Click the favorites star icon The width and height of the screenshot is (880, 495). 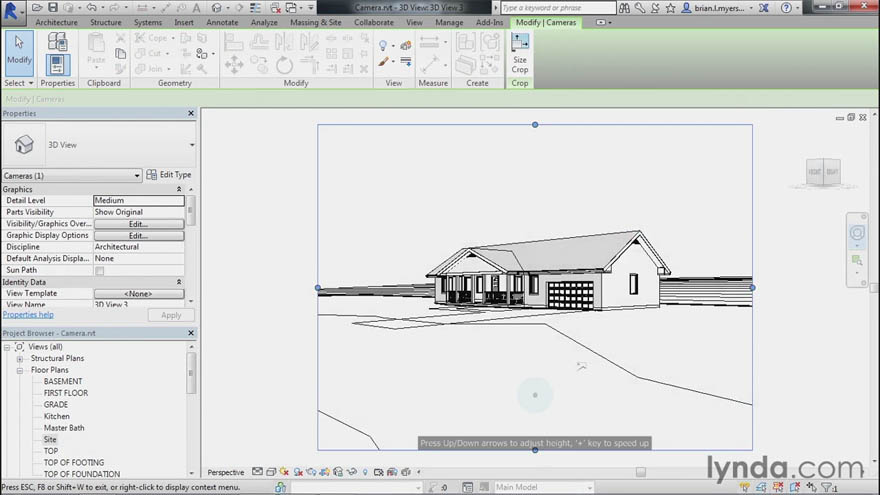coord(671,8)
